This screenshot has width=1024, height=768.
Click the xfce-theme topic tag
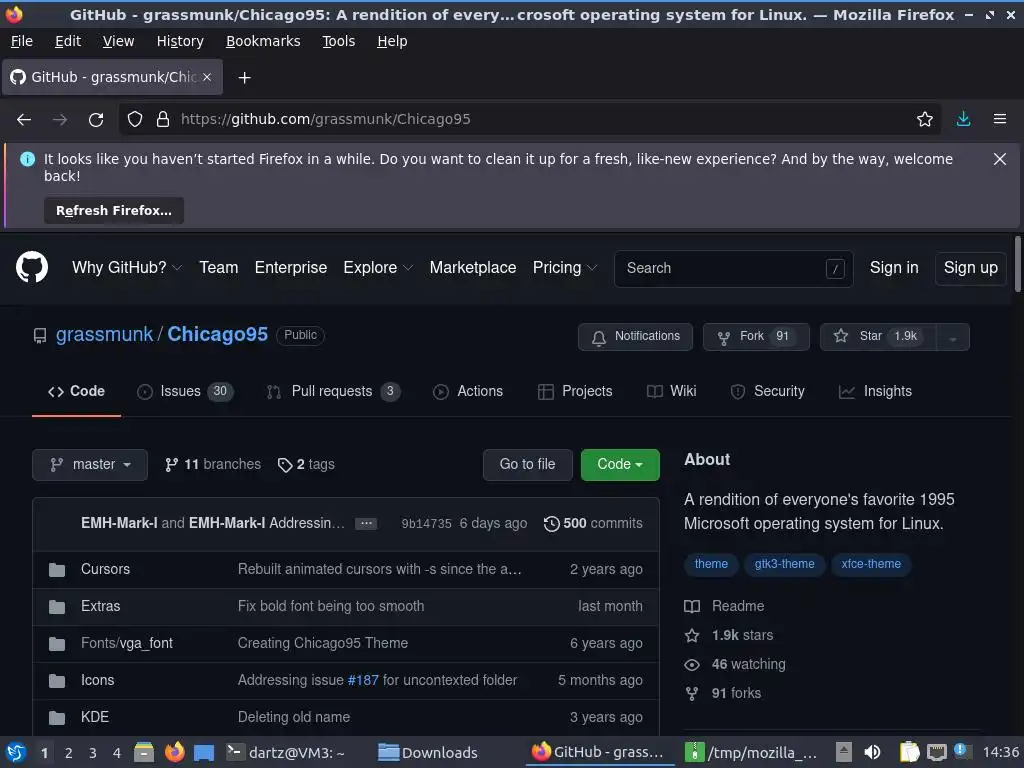point(871,564)
